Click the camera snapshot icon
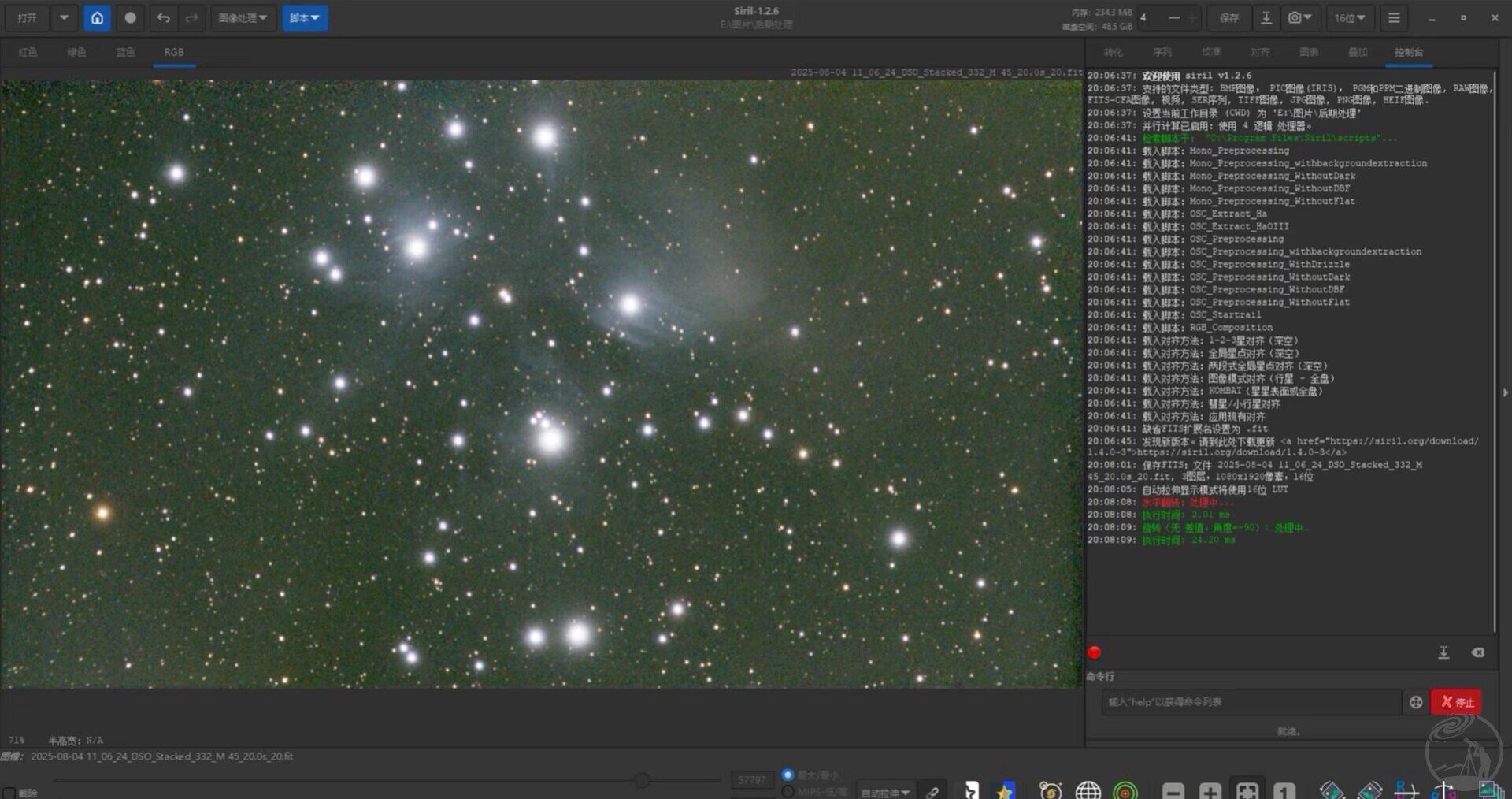The width and height of the screenshot is (1512, 799). 1295,18
